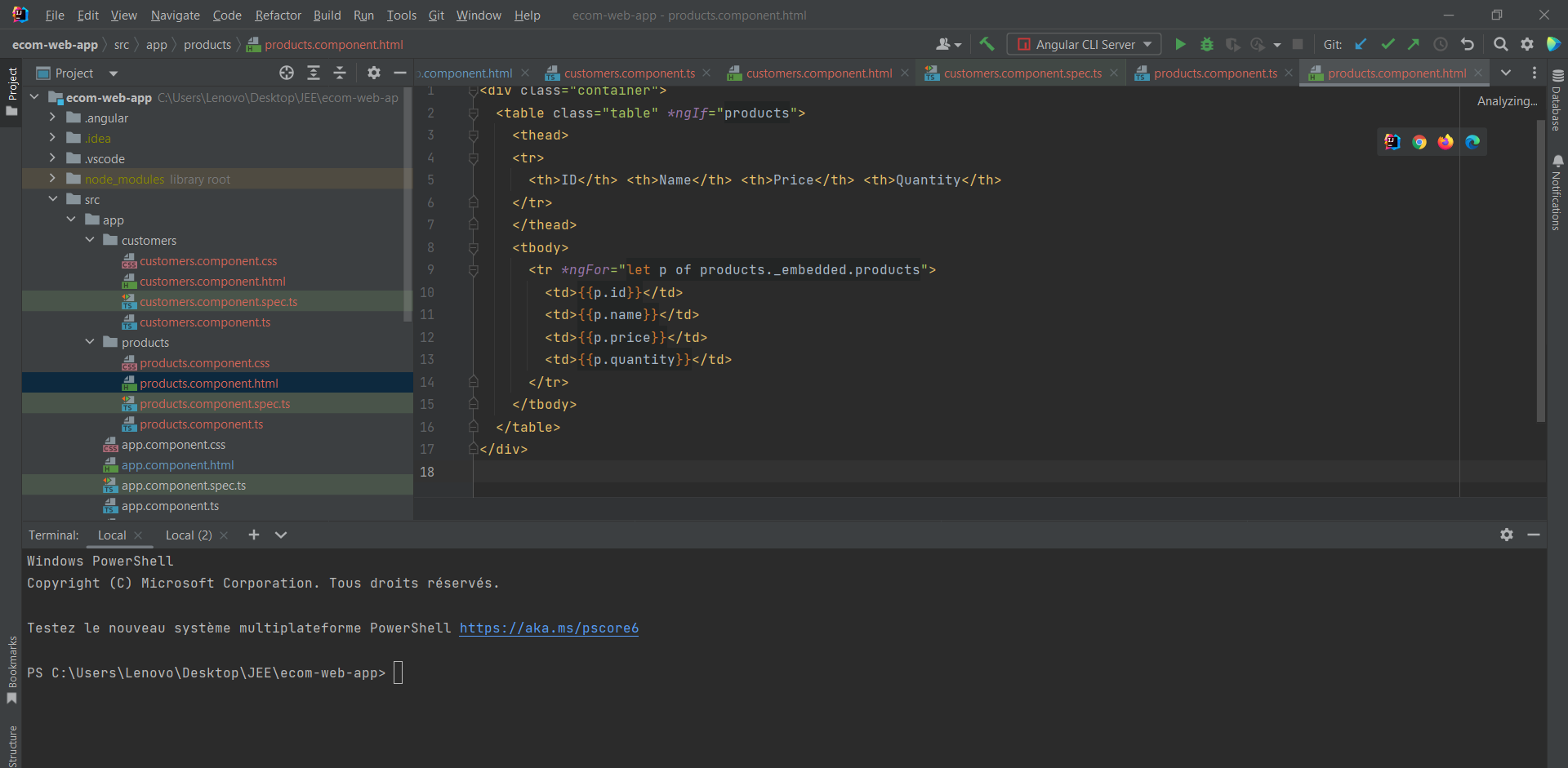1568x768 pixels.
Task: Follow the PowerShell pscore6 link in terminal
Action: 549,628
